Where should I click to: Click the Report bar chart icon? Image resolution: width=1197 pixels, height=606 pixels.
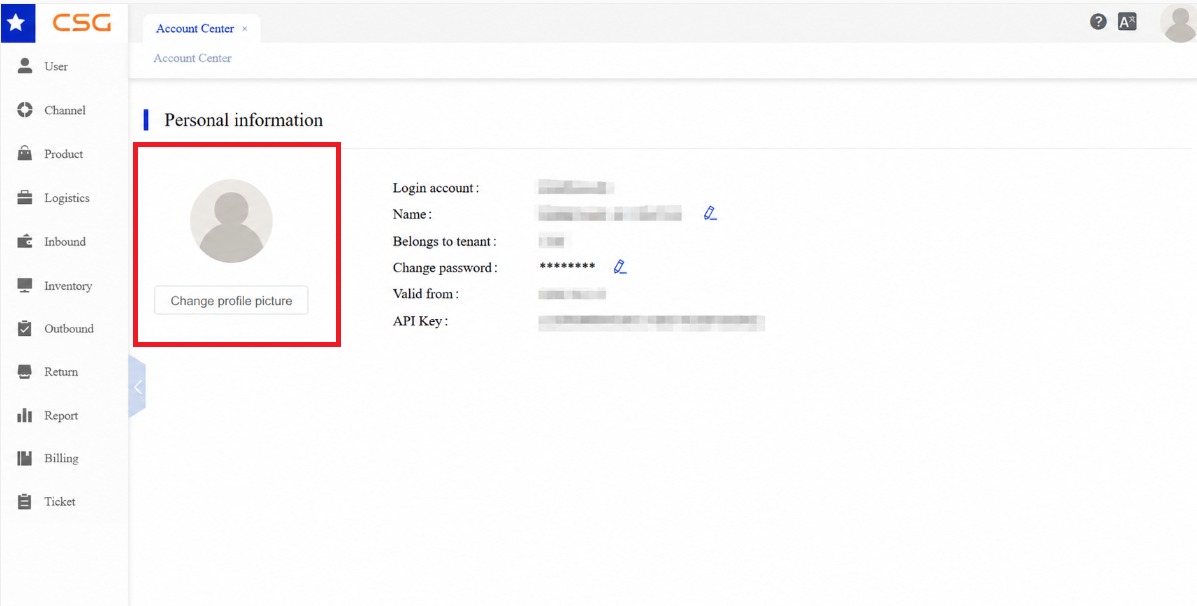coord(24,415)
